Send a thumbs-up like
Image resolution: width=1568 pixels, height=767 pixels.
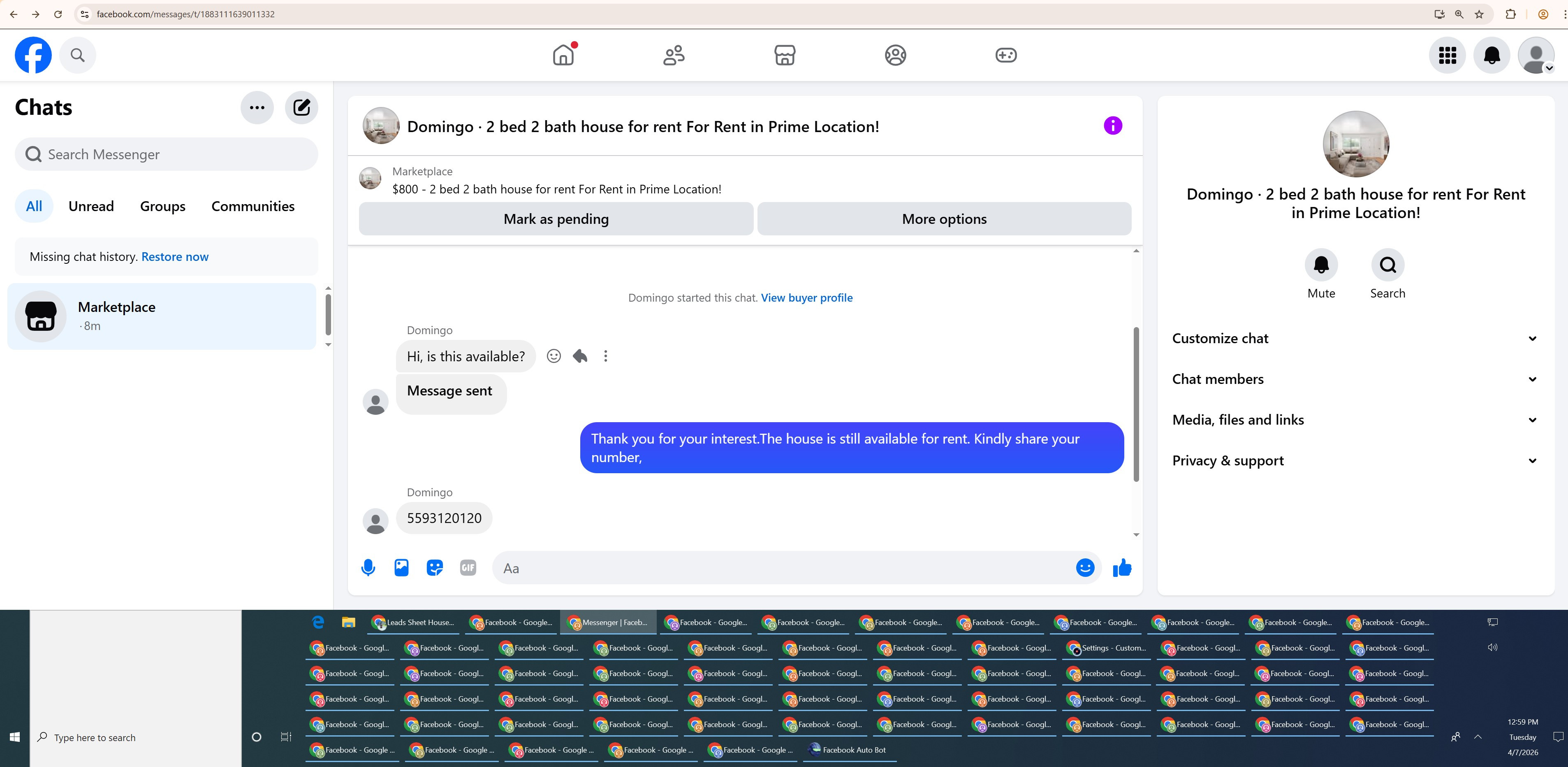(x=1122, y=568)
